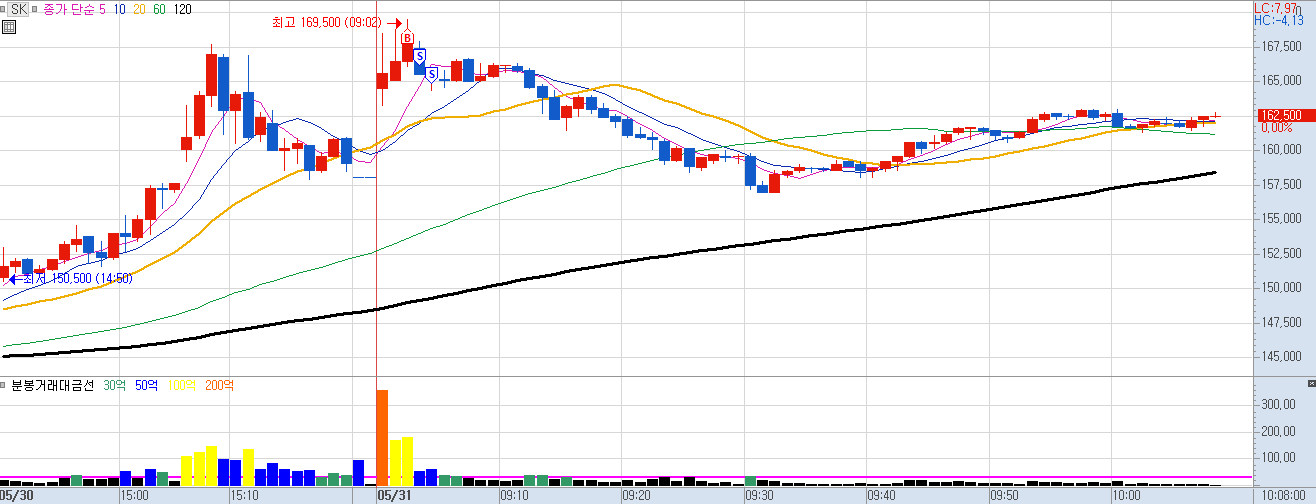Click the 100억 volume legend

[x=182, y=385]
